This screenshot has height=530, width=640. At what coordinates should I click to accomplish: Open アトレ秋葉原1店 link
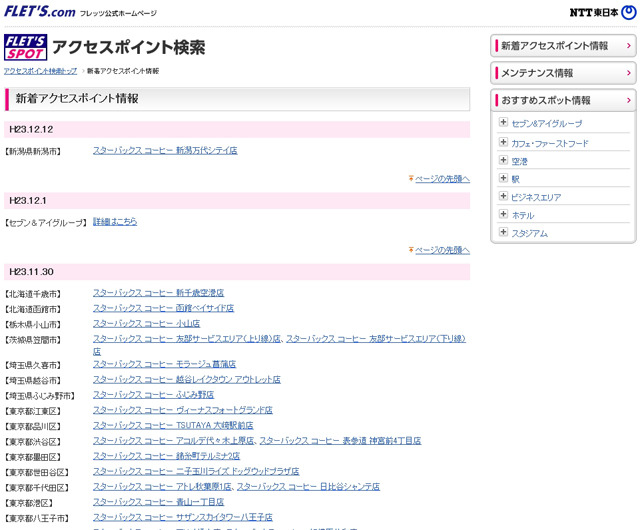tap(162, 486)
